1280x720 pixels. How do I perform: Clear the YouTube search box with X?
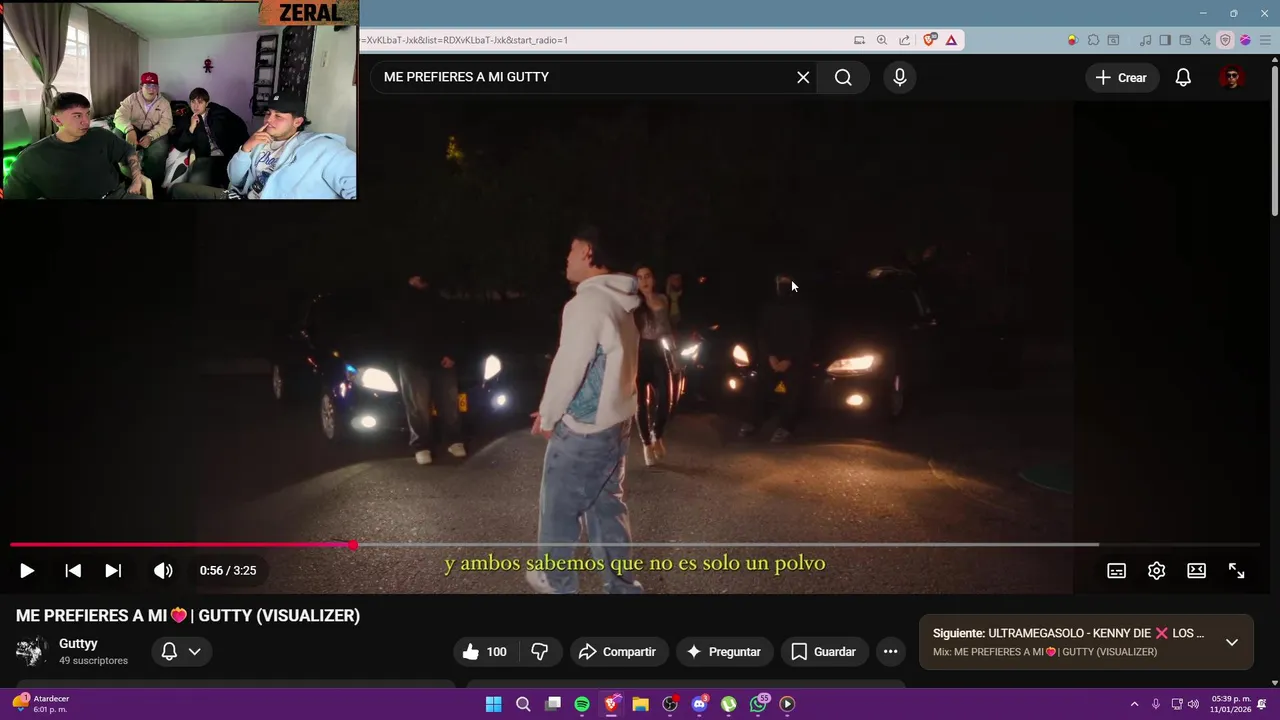(x=803, y=77)
